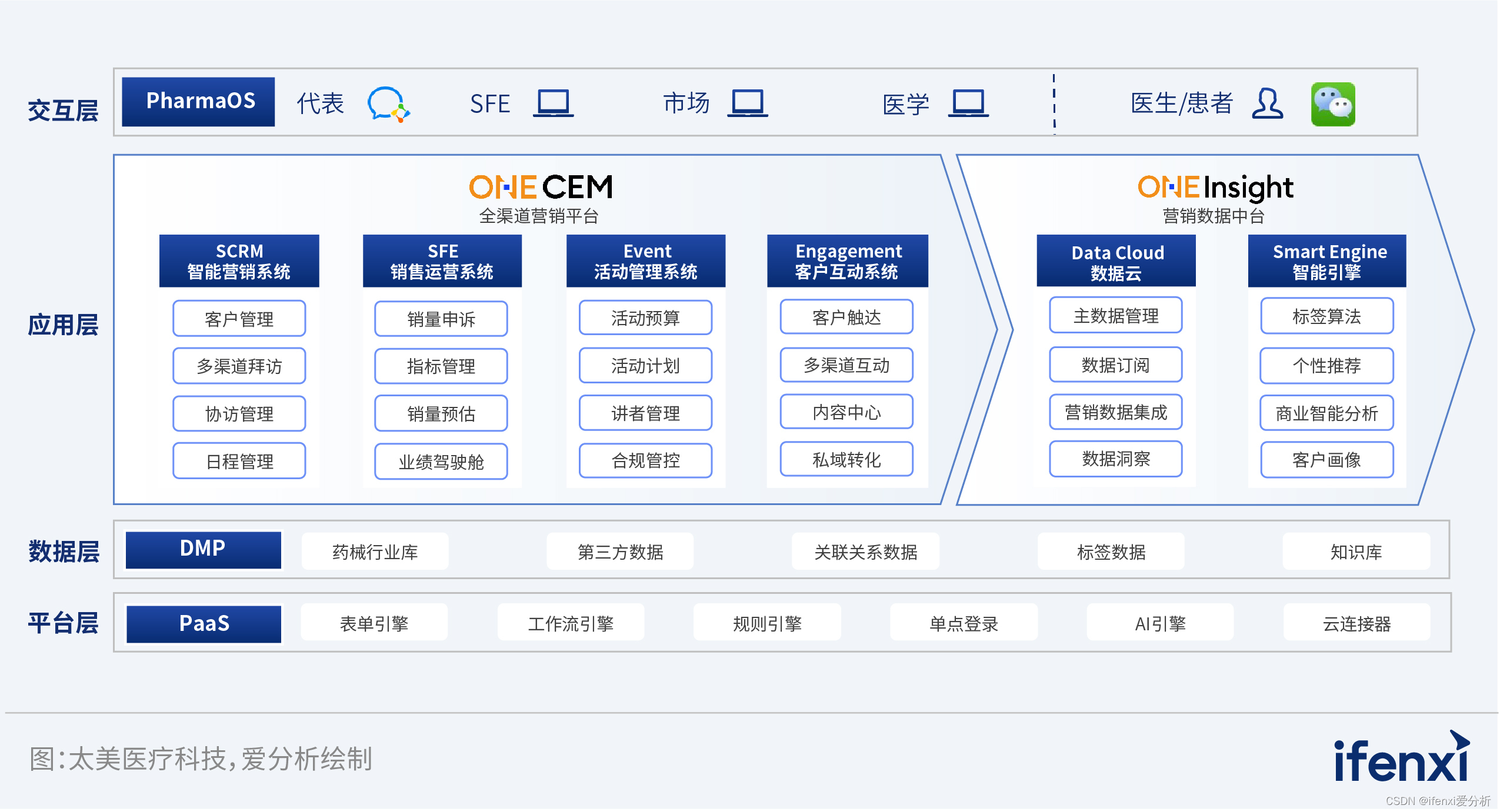
Task: Click the AI引擎 item
Action: point(1160,623)
